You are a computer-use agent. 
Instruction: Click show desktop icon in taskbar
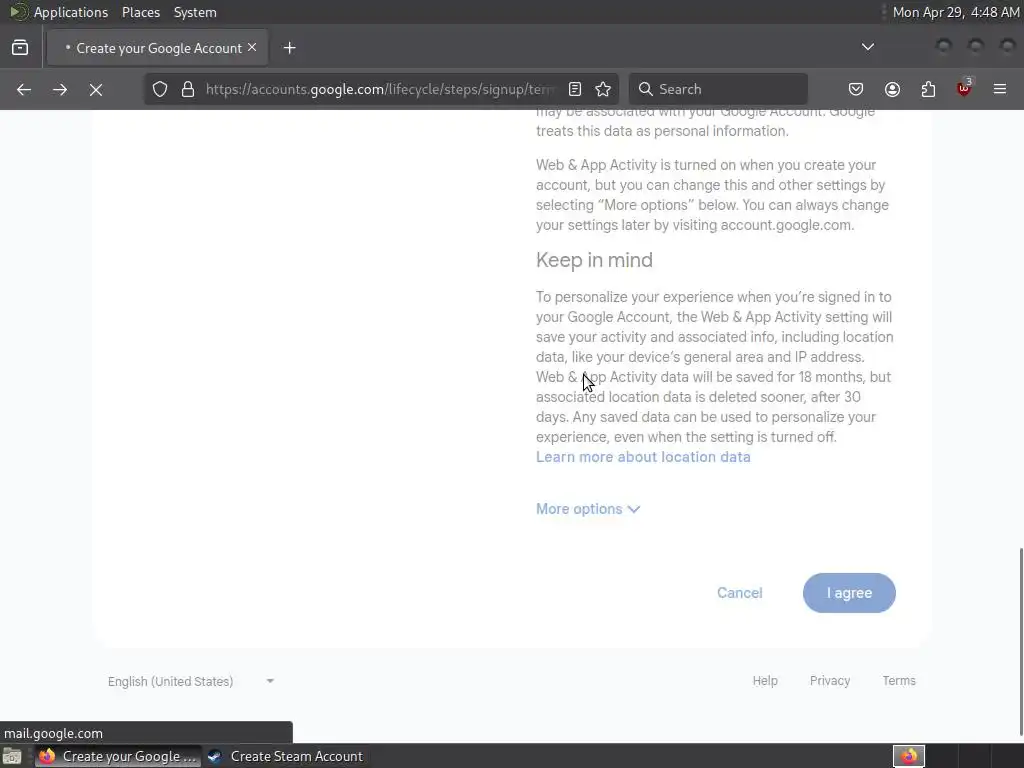12,756
